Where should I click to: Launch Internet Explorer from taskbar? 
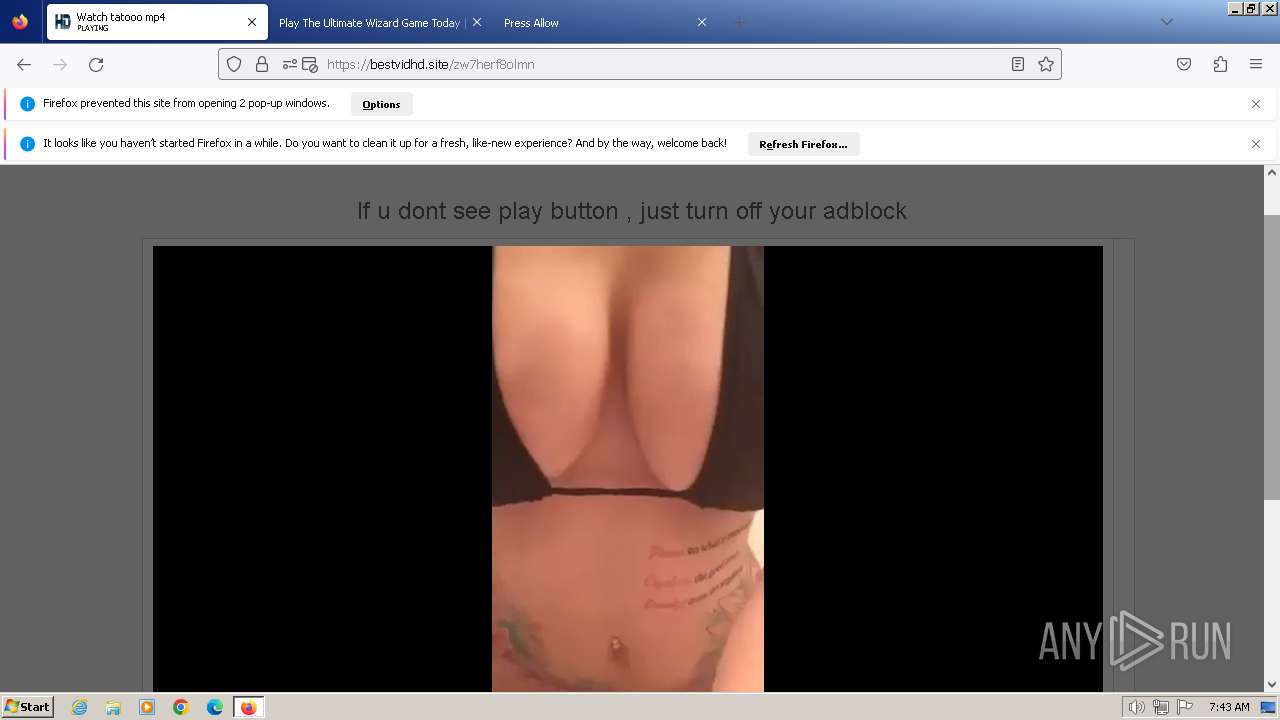coord(80,707)
